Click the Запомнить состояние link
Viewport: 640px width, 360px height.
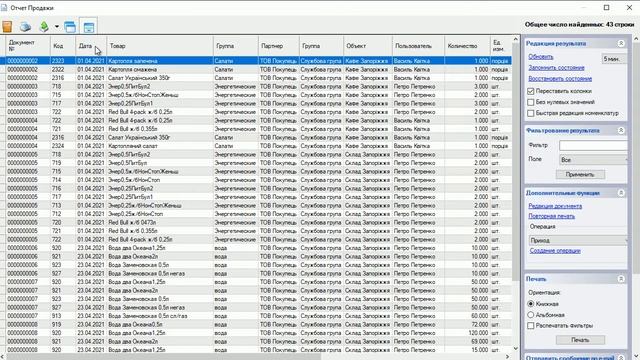tap(556, 68)
